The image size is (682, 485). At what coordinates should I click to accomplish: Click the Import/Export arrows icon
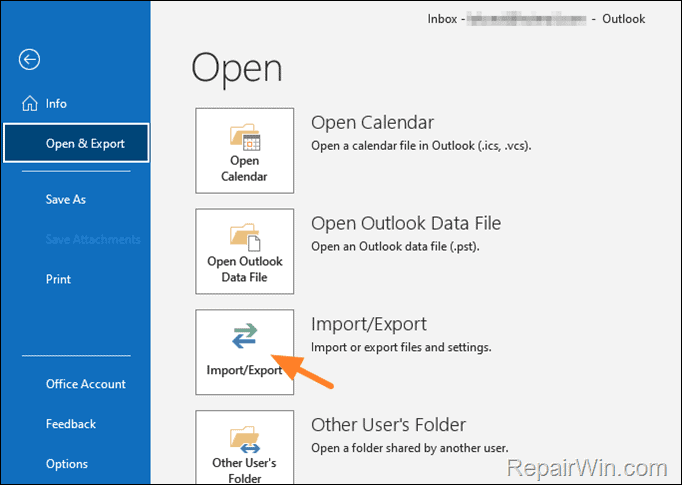[x=244, y=336]
